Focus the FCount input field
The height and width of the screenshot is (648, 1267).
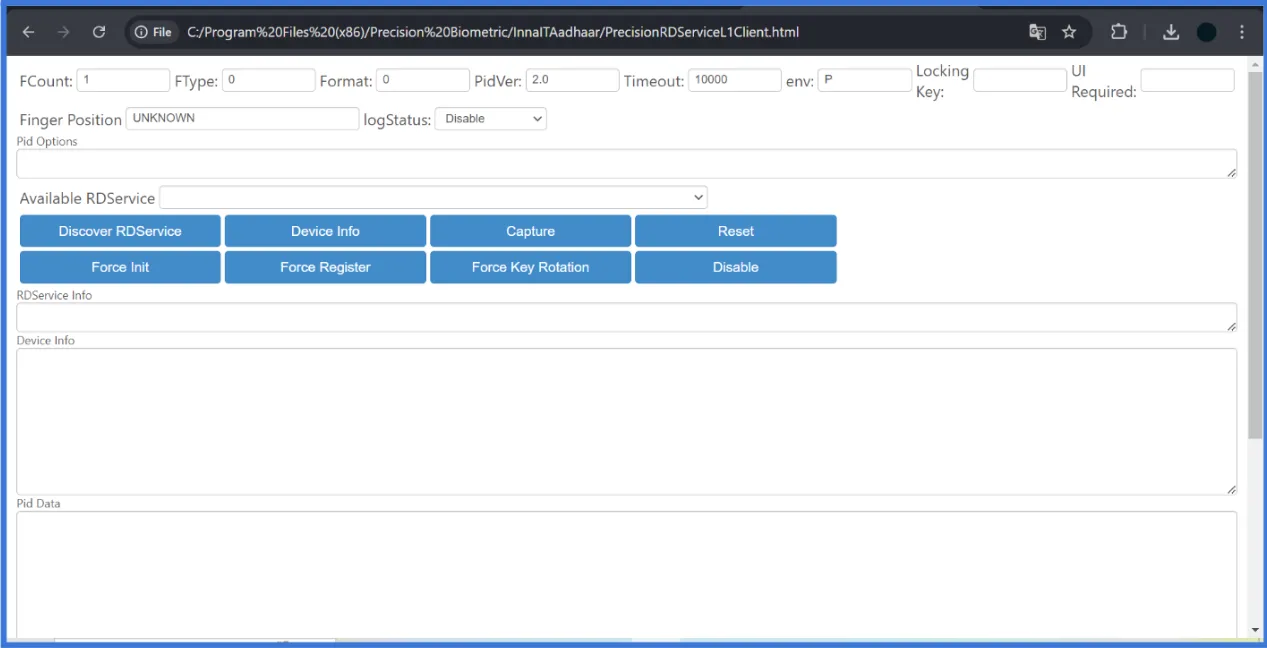click(x=123, y=80)
